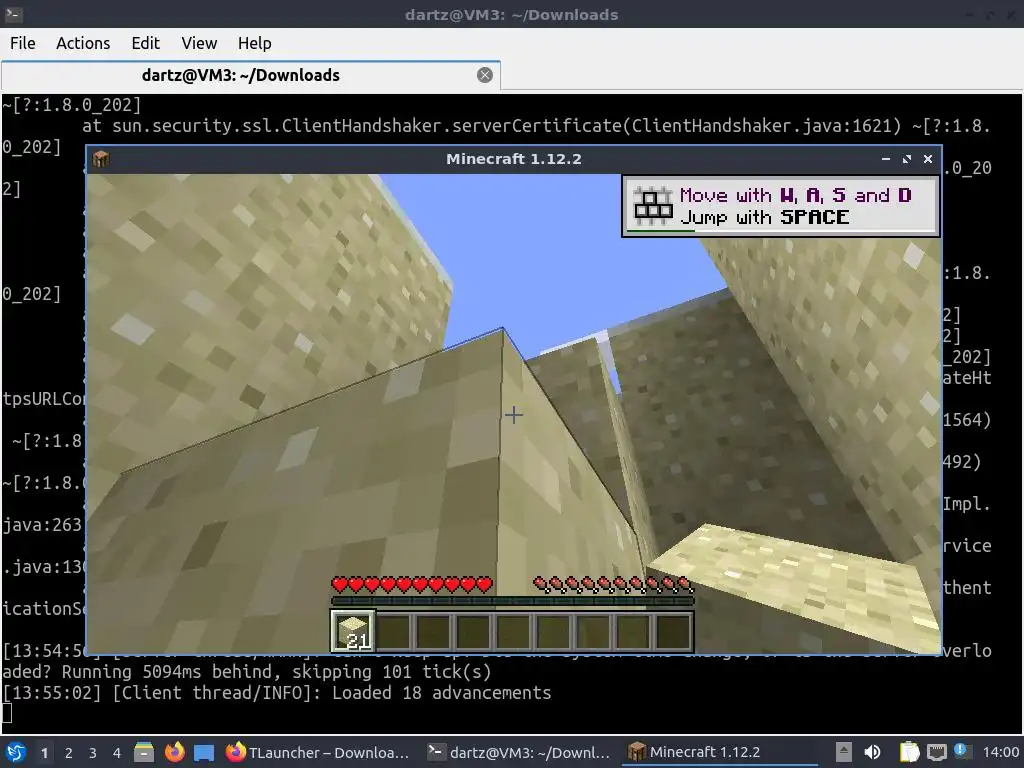Click the hunger drumsticks bar

613,584
